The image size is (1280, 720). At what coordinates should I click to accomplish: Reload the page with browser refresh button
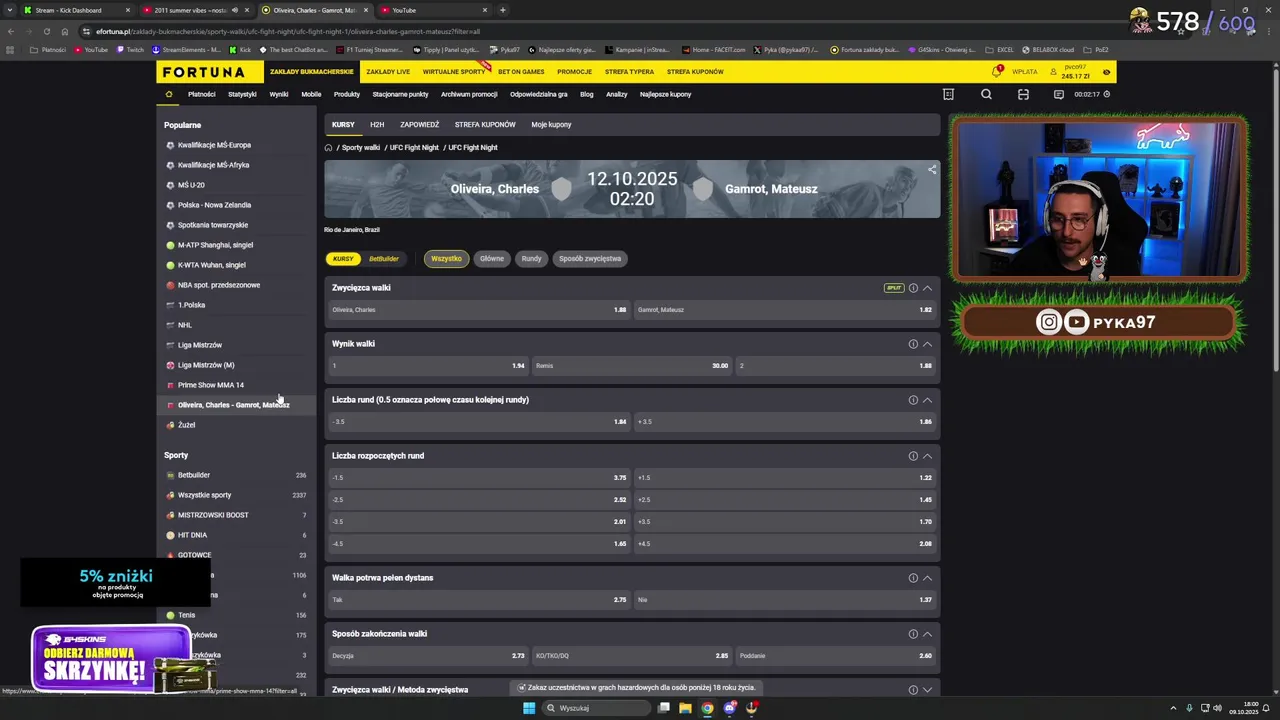click(x=46, y=31)
